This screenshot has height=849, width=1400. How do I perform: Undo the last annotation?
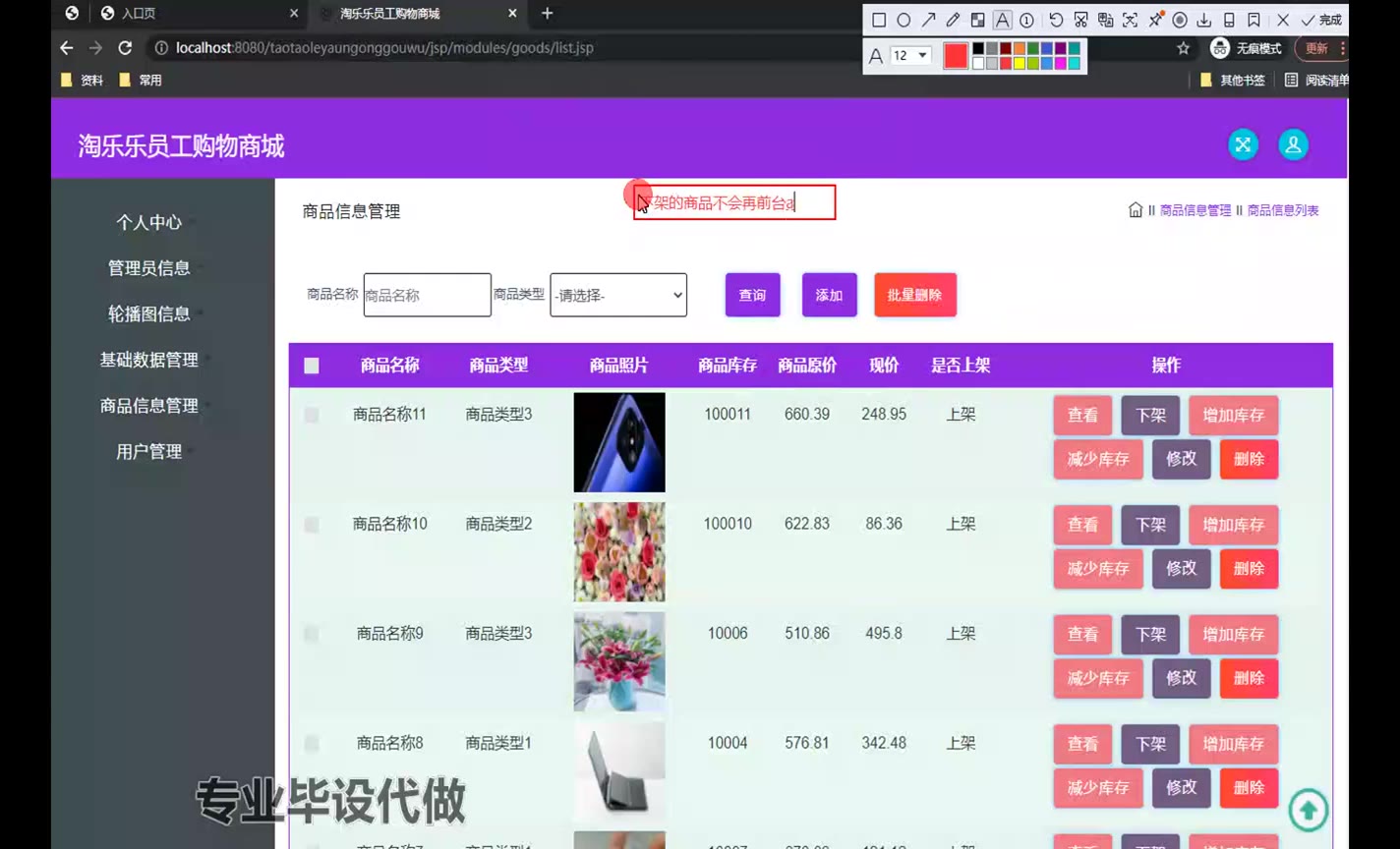click(1056, 20)
